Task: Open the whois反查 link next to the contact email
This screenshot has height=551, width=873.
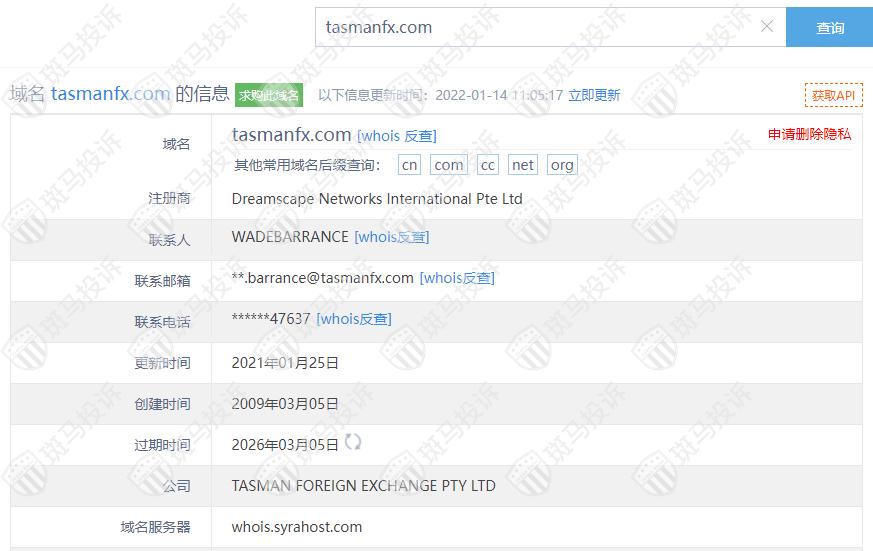Action: pos(457,278)
